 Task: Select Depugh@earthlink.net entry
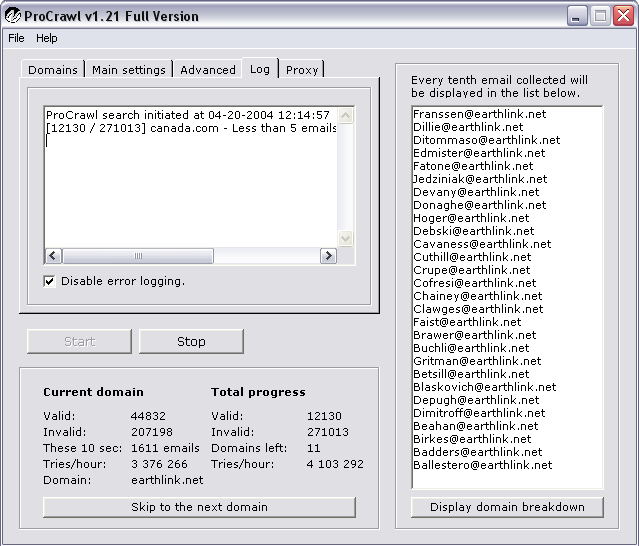point(476,400)
